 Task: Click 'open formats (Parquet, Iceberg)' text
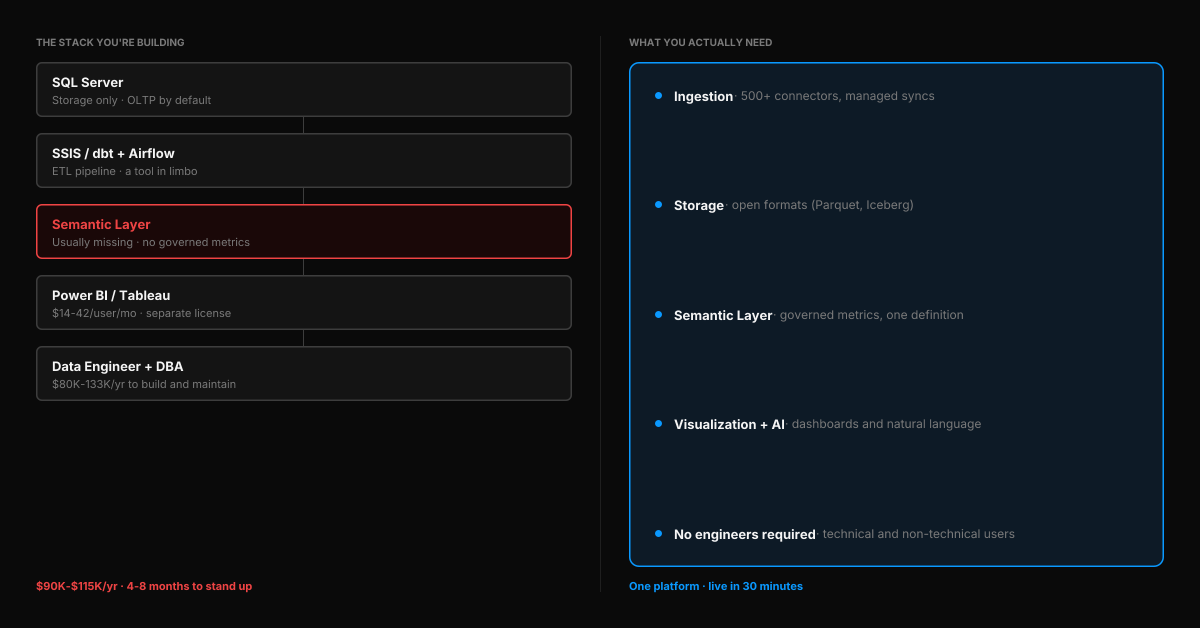[x=823, y=205]
